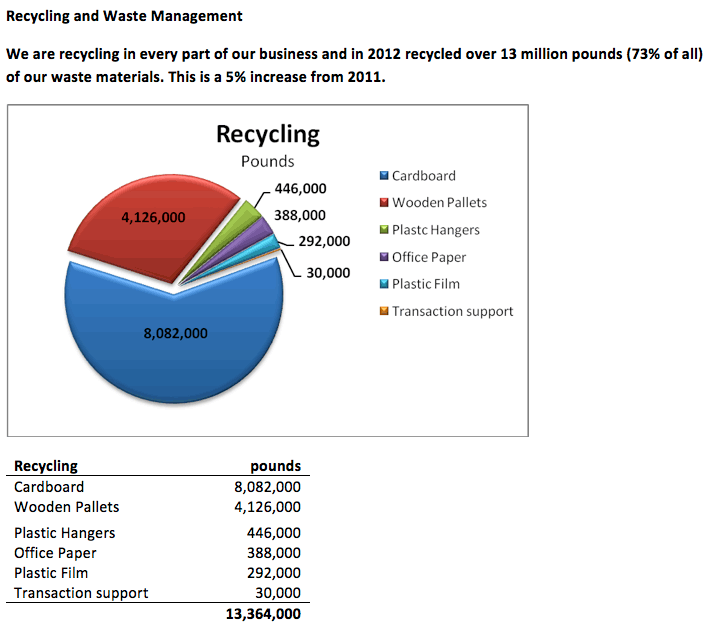Screen dimensions: 708x629
Task: Click the table value 446,000
Action: coord(274,533)
